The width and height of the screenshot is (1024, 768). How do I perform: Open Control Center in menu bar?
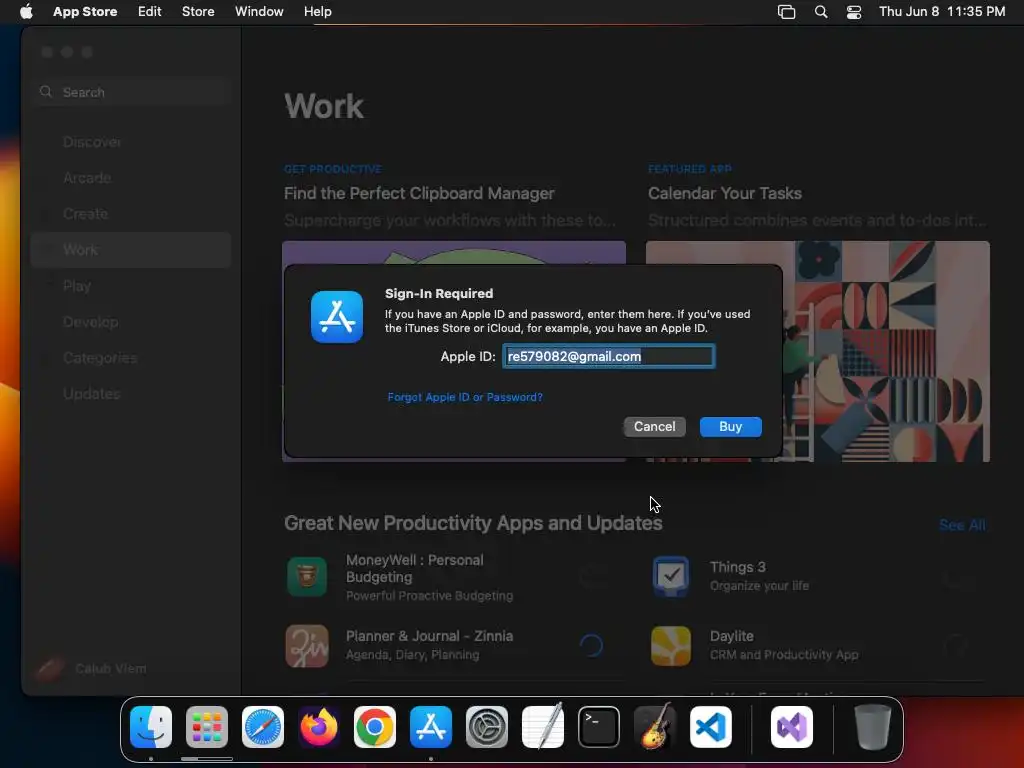[x=854, y=12]
